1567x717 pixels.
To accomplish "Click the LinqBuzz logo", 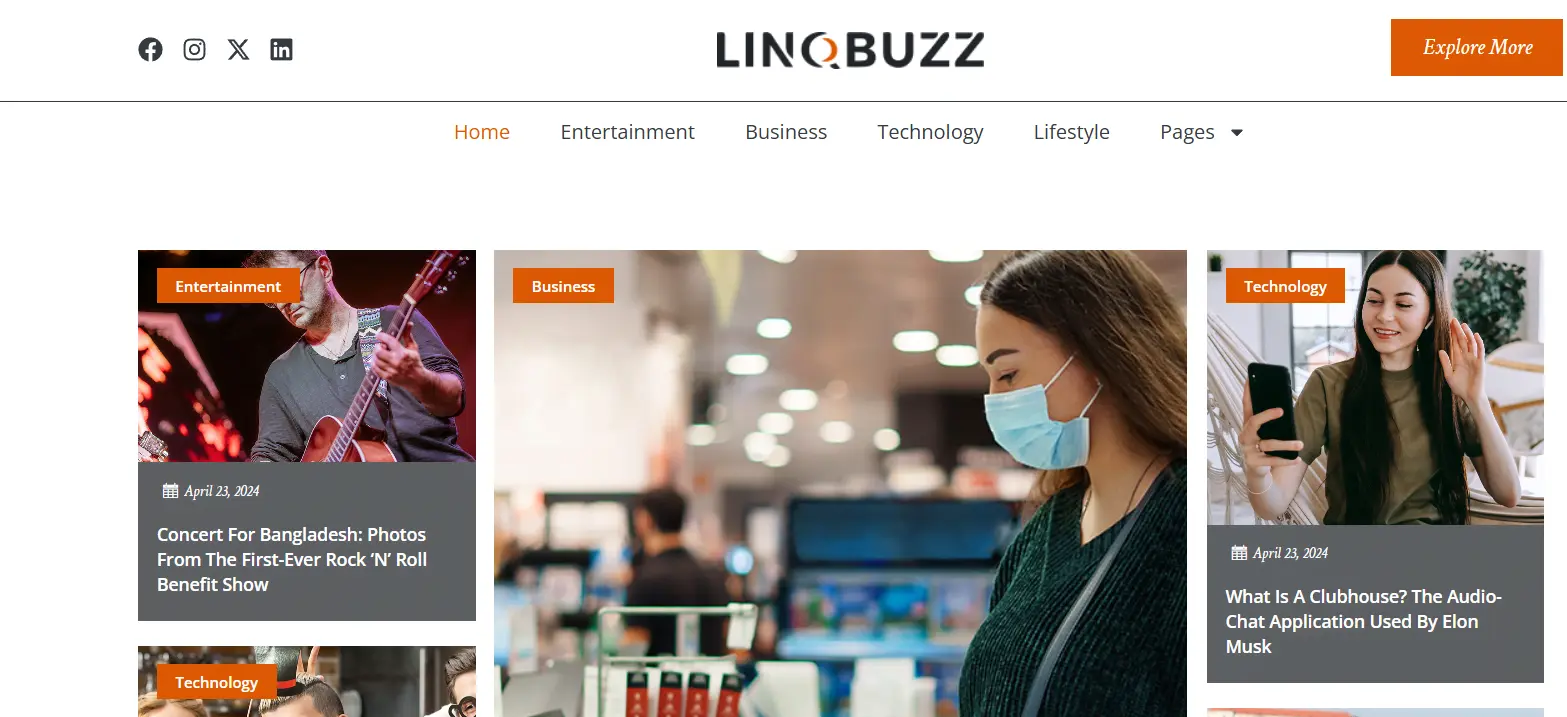I will click(x=850, y=50).
